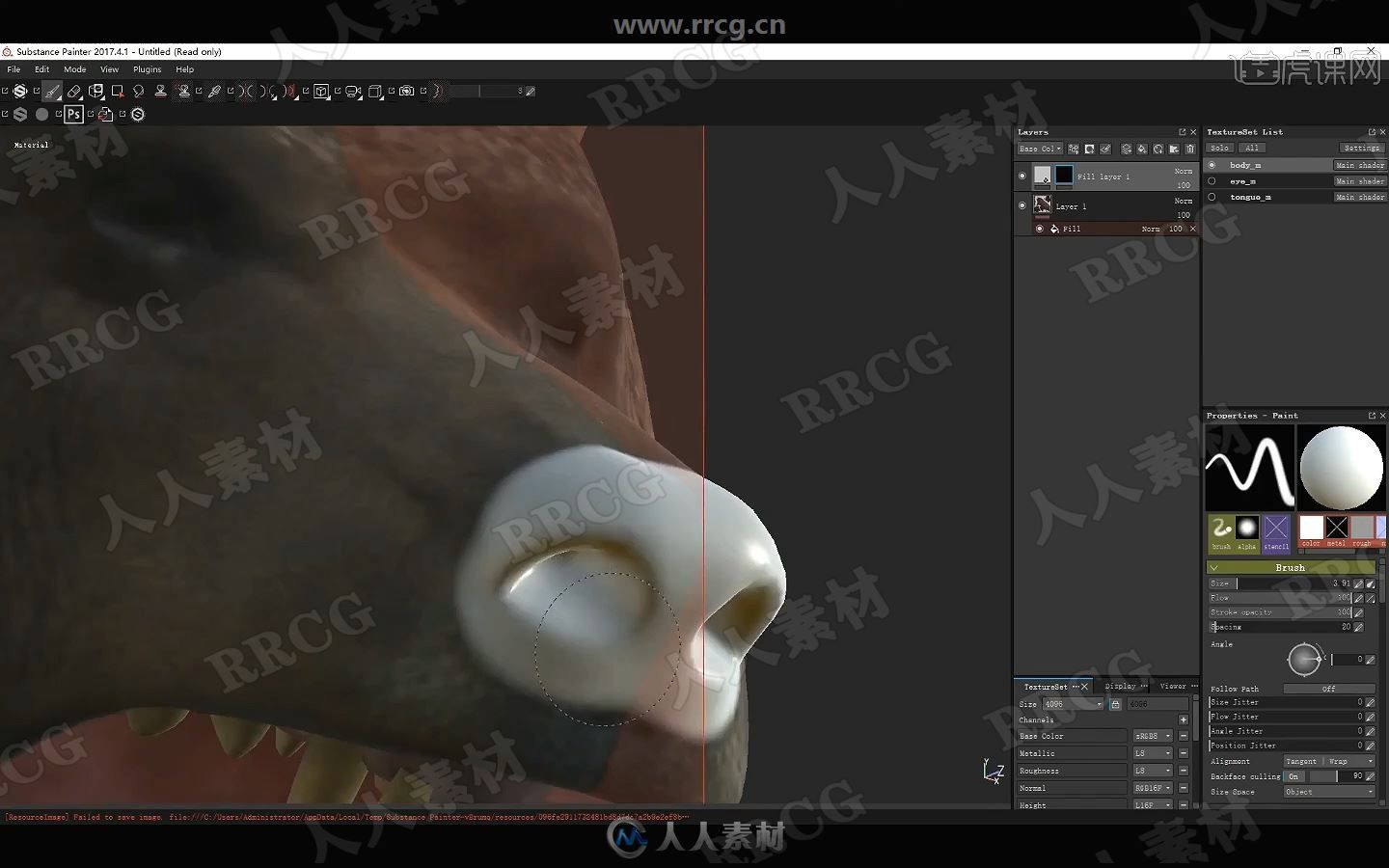Click Main shader button for eye_m
The image size is (1389, 868).
pos(1359,180)
